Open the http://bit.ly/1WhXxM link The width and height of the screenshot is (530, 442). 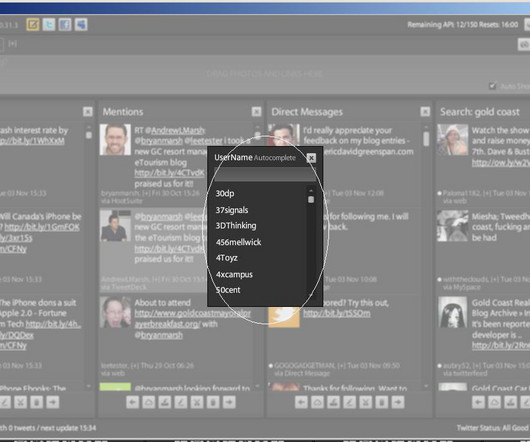coord(32,141)
